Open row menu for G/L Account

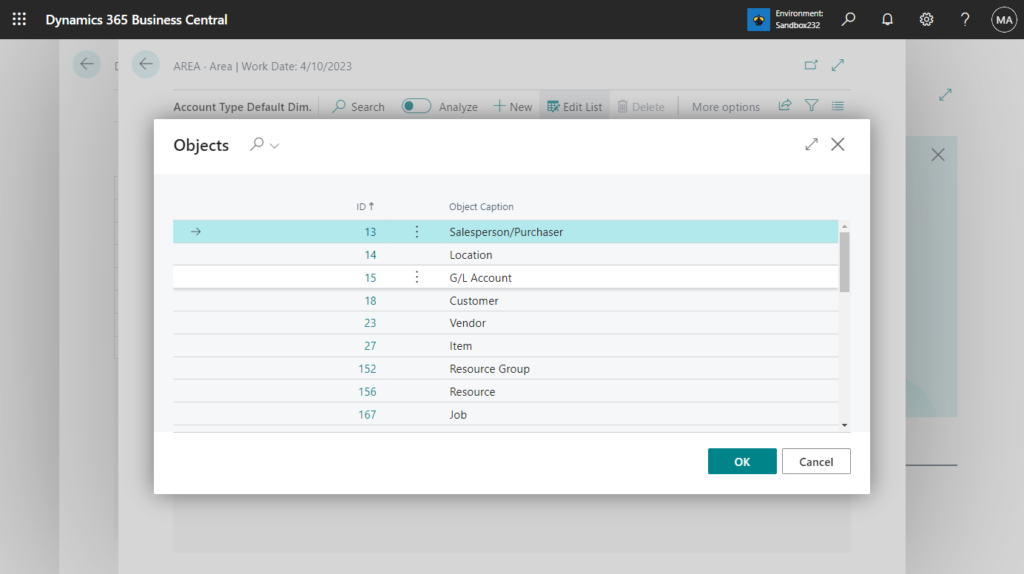pyautogui.click(x=417, y=278)
